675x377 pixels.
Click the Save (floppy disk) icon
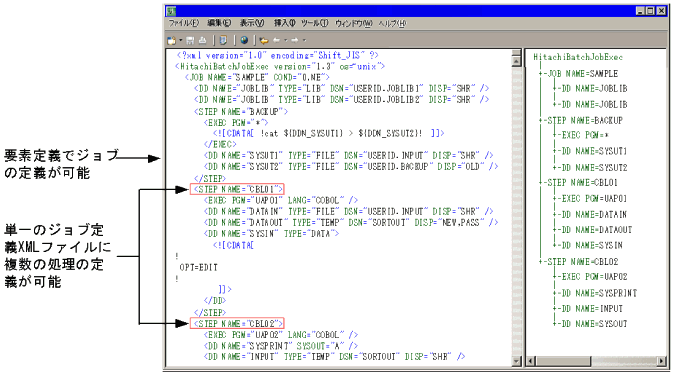click(x=190, y=40)
